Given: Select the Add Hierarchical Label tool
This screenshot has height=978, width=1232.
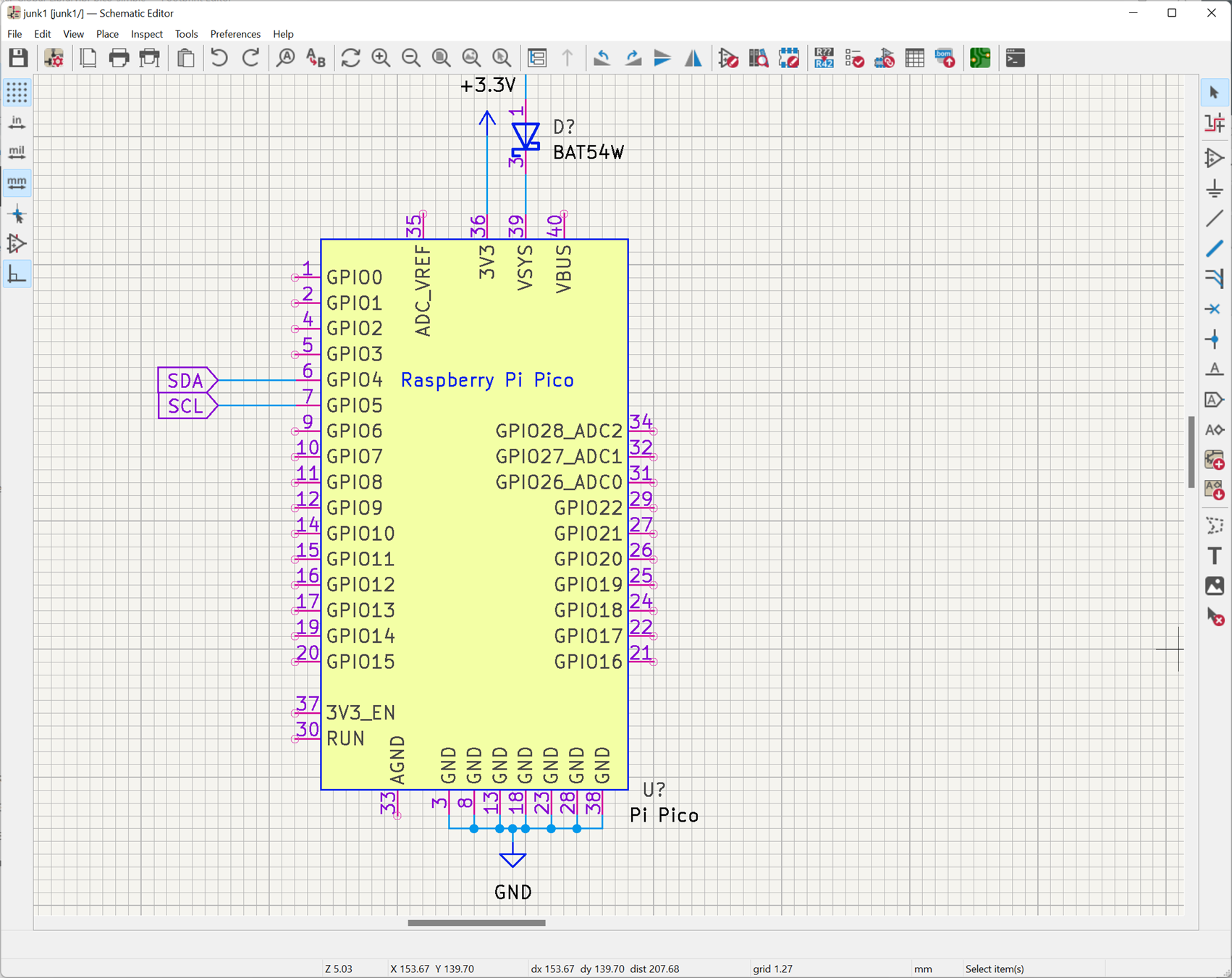Looking at the screenshot, I should pos(1215,429).
